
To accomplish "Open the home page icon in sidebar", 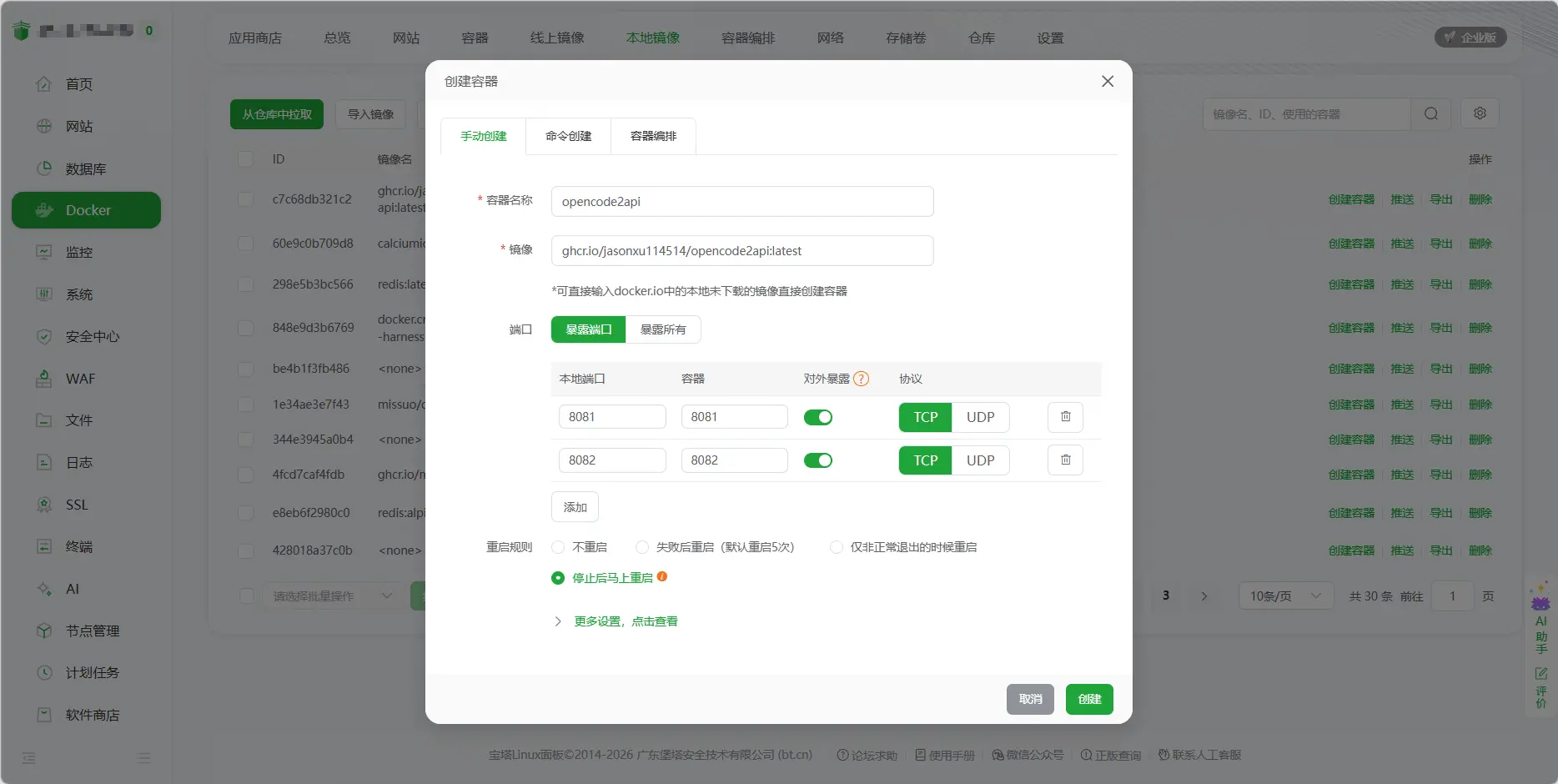I will click(44, 84).
